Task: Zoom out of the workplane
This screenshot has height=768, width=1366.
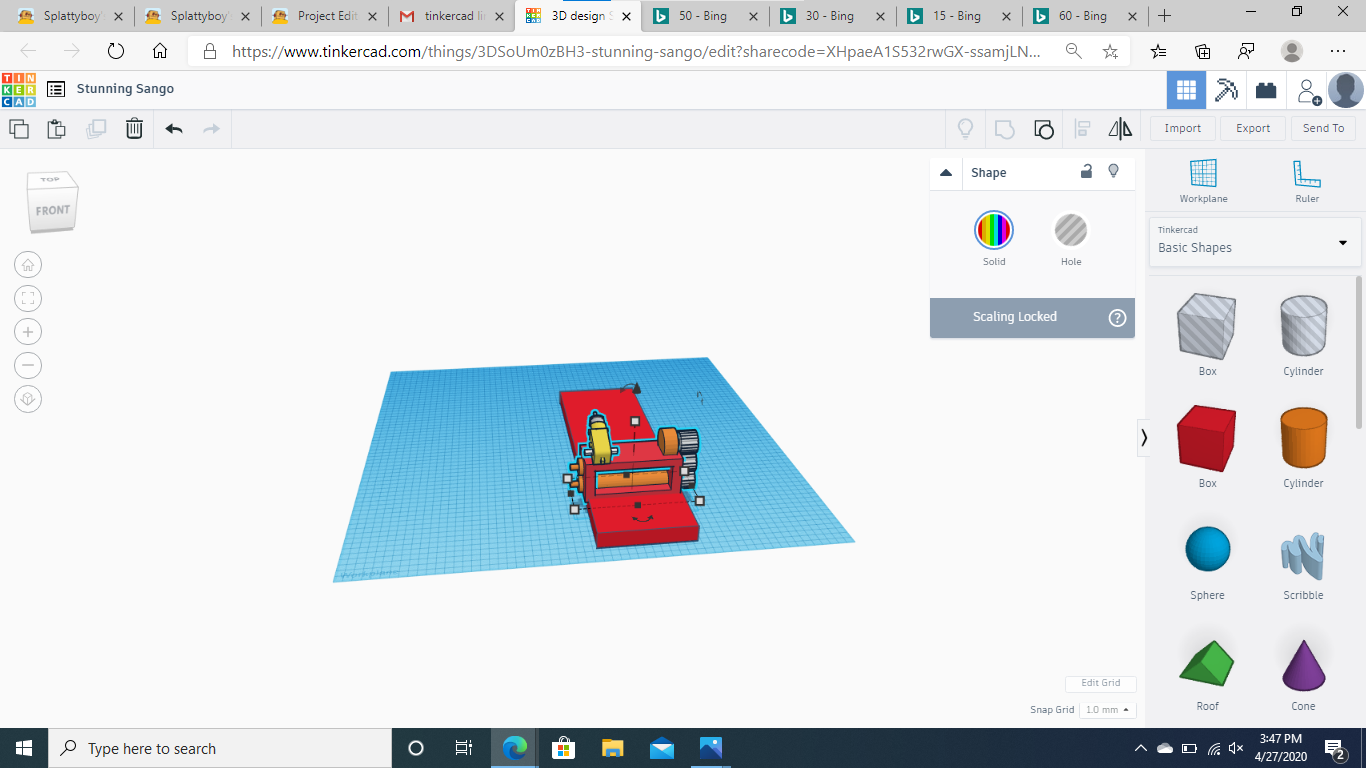Action: (28, 365)
